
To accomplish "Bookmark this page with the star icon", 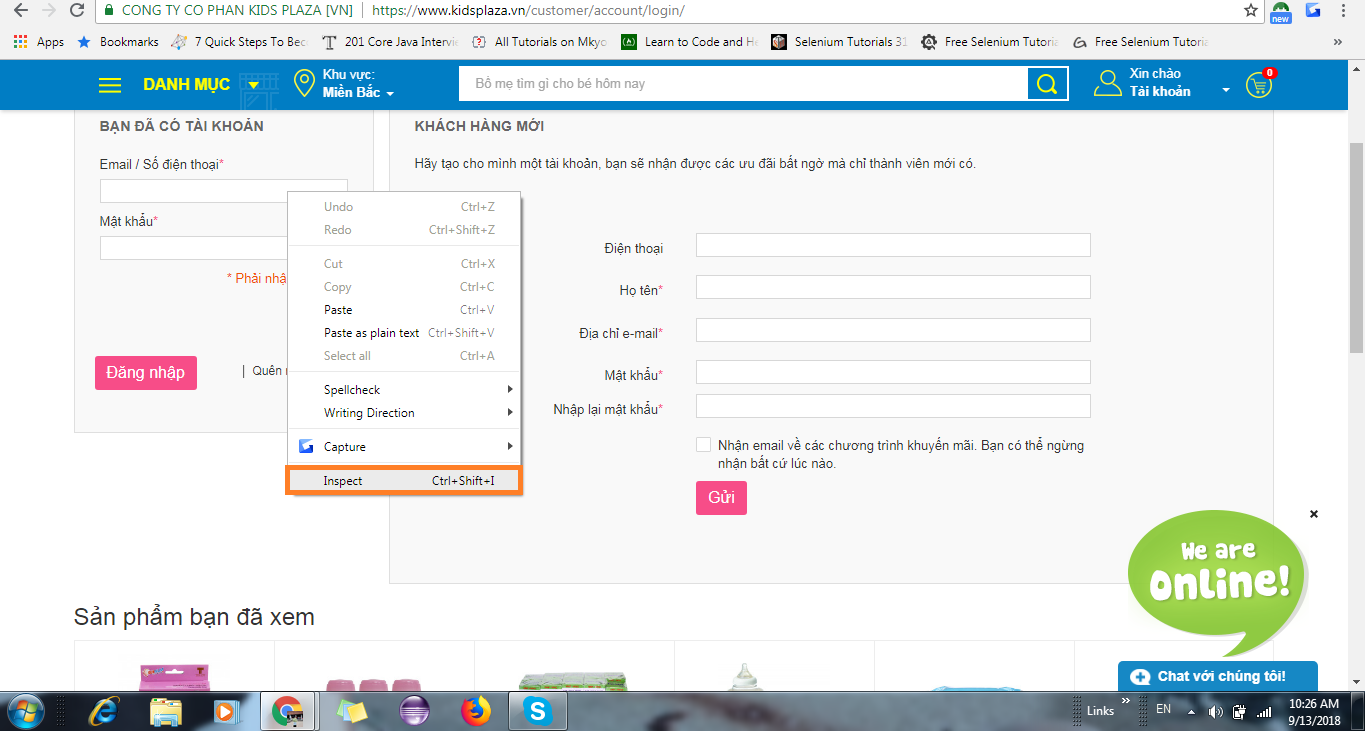I will click(1251, 10).
